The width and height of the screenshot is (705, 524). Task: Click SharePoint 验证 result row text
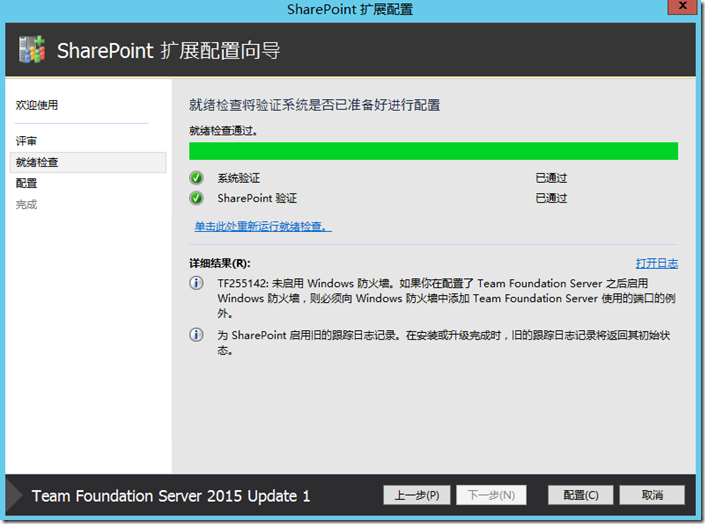tap(257, 198)
